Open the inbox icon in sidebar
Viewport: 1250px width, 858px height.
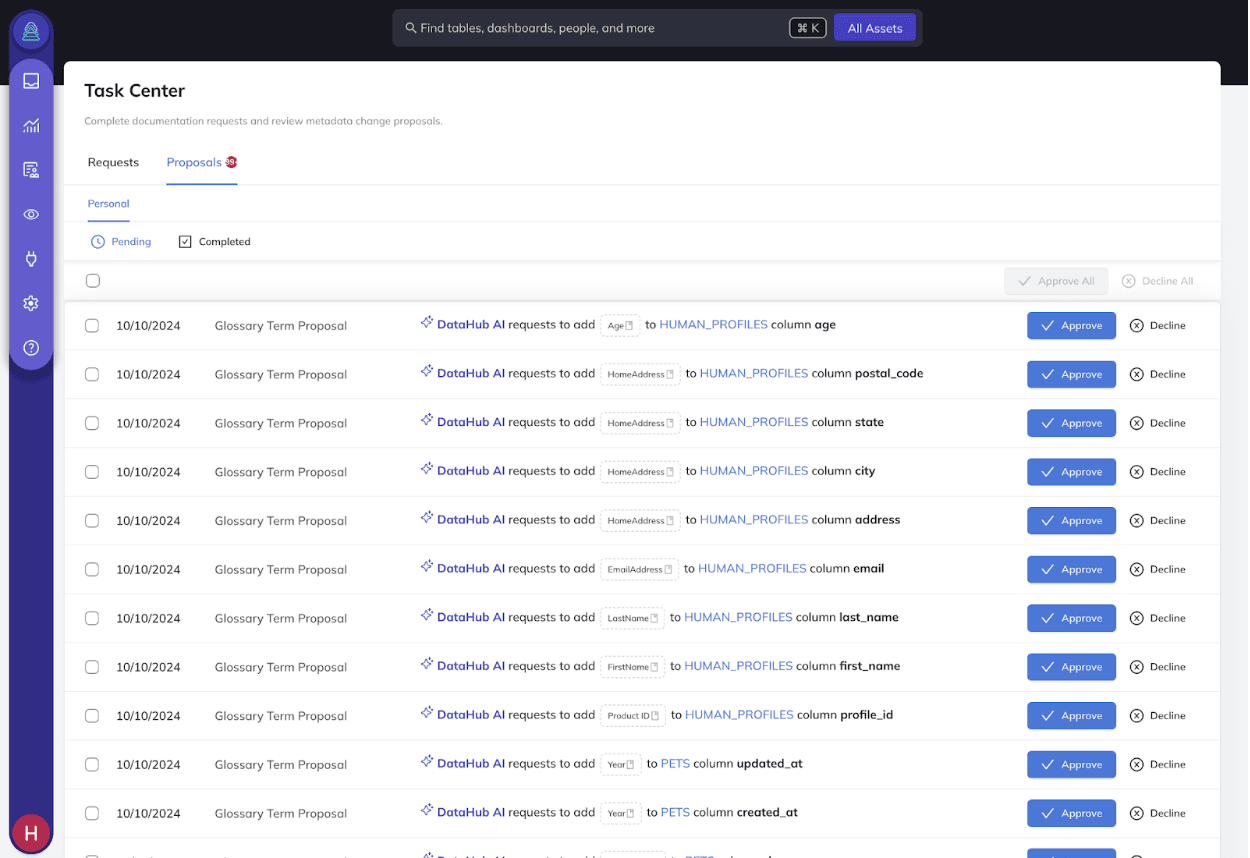(x=31, y=81)
